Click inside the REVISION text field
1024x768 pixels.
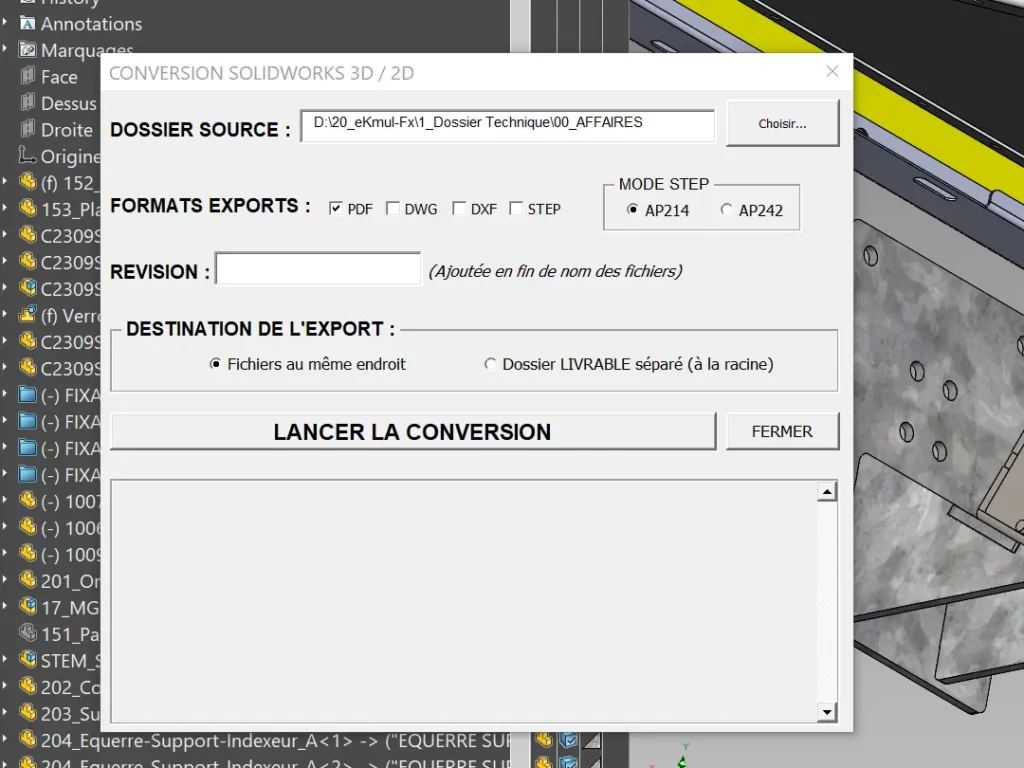318,268
